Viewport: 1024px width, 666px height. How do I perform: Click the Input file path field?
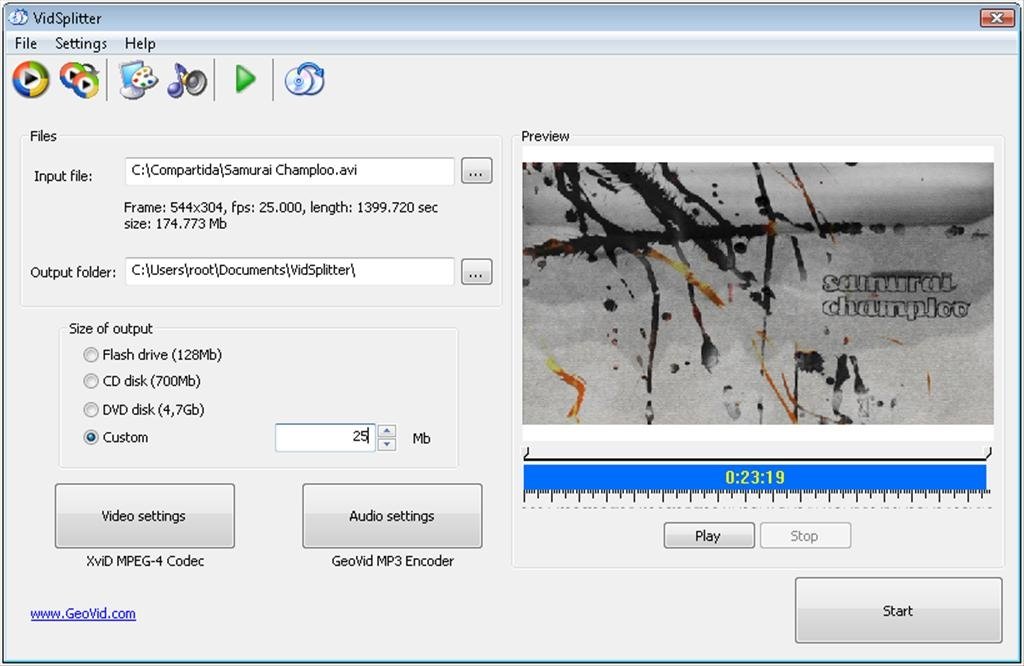[x=289, y=170]
